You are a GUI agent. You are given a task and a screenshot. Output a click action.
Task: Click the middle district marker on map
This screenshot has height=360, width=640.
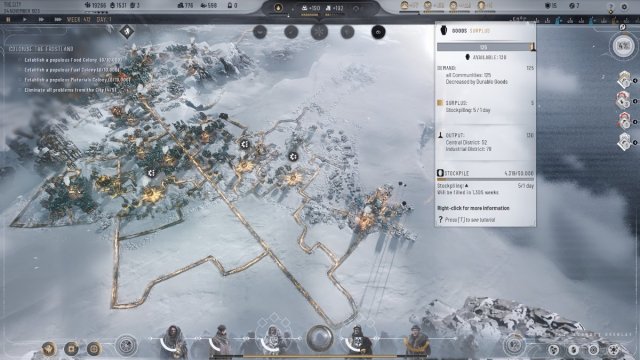tap(244, 144)
